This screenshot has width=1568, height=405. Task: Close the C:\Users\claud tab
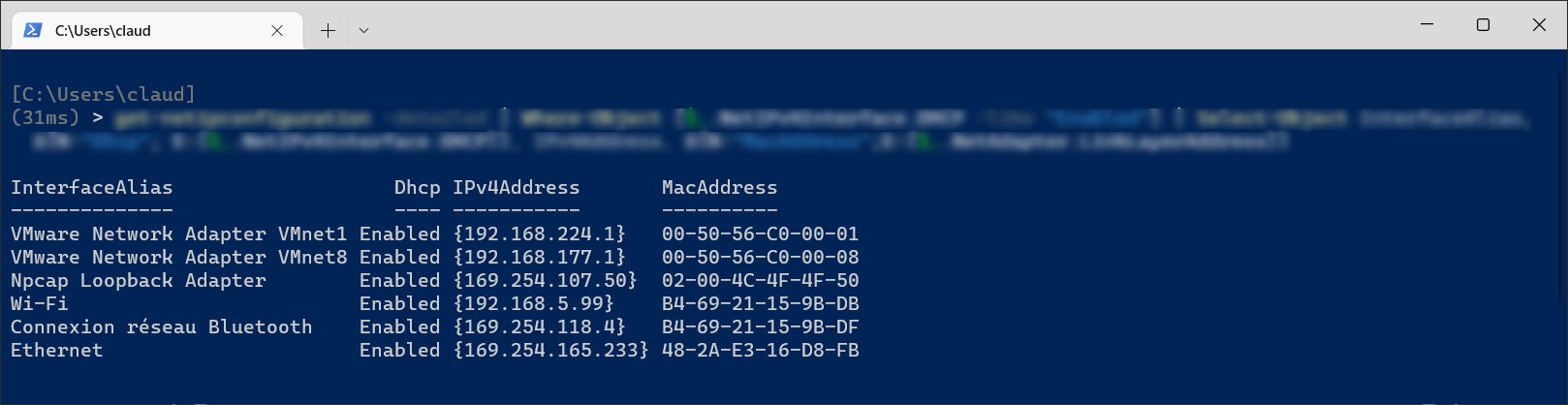click(277, 30)
